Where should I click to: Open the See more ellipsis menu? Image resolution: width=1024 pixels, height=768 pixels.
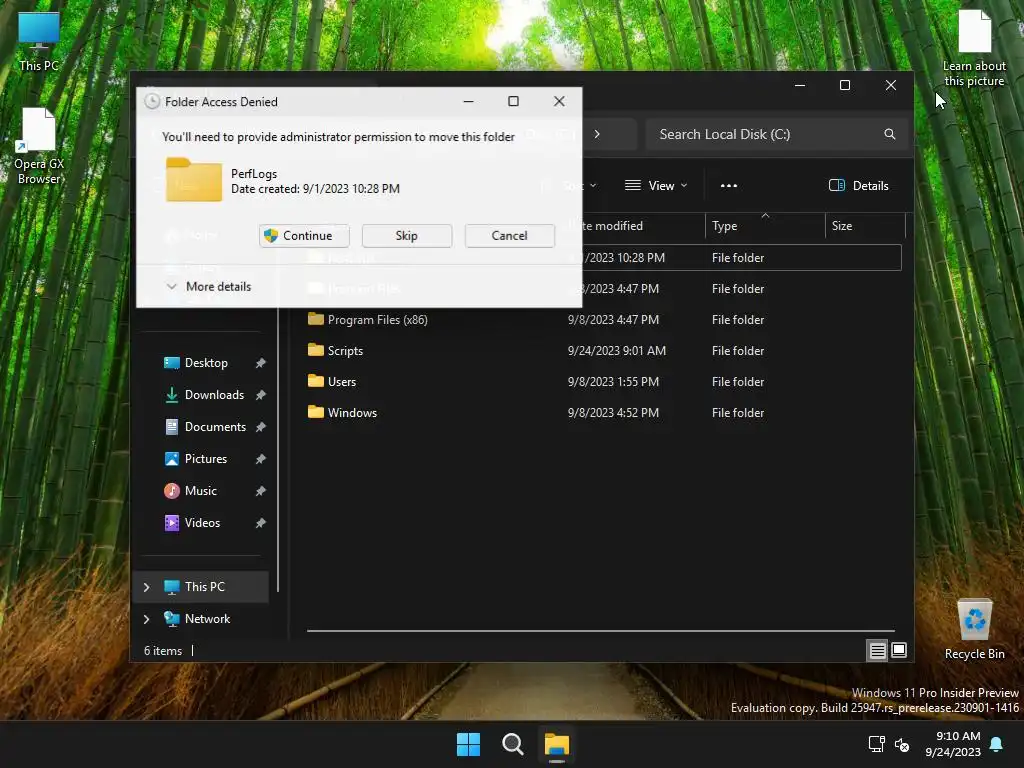click(x=728, y=186)
